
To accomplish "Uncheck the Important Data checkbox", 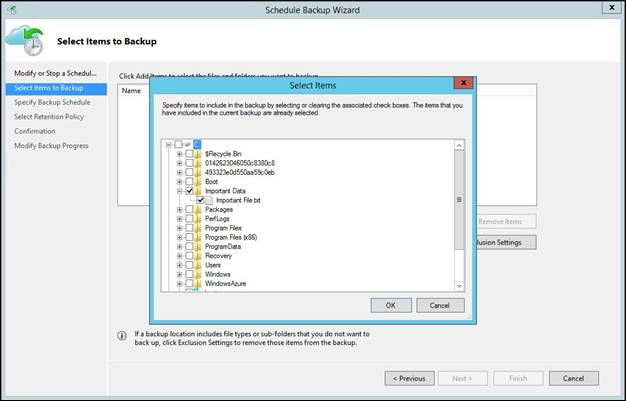I will [x=189, y=191].
